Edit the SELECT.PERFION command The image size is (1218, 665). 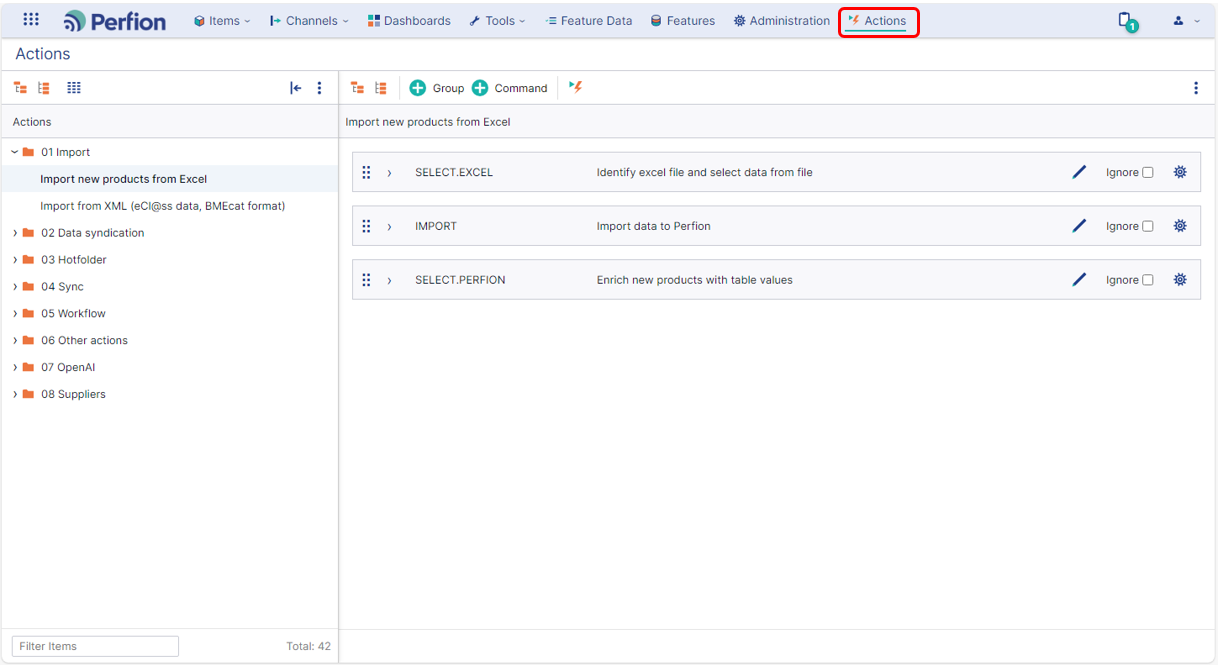click(1079, 280)
